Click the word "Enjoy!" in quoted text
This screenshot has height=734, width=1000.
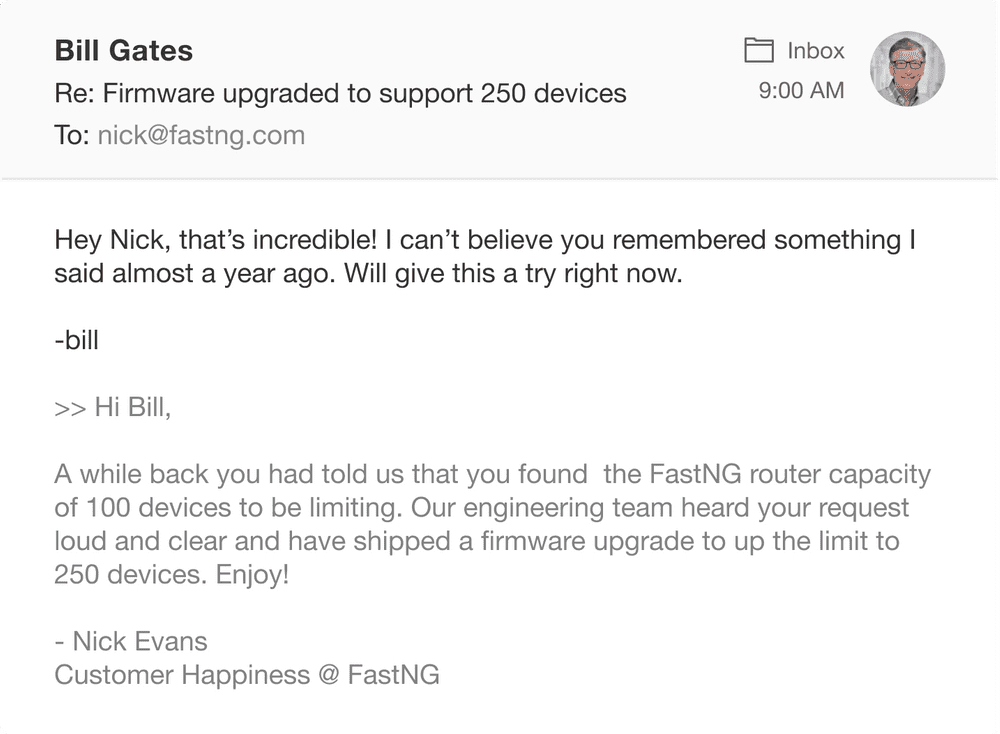pos(252,575)
